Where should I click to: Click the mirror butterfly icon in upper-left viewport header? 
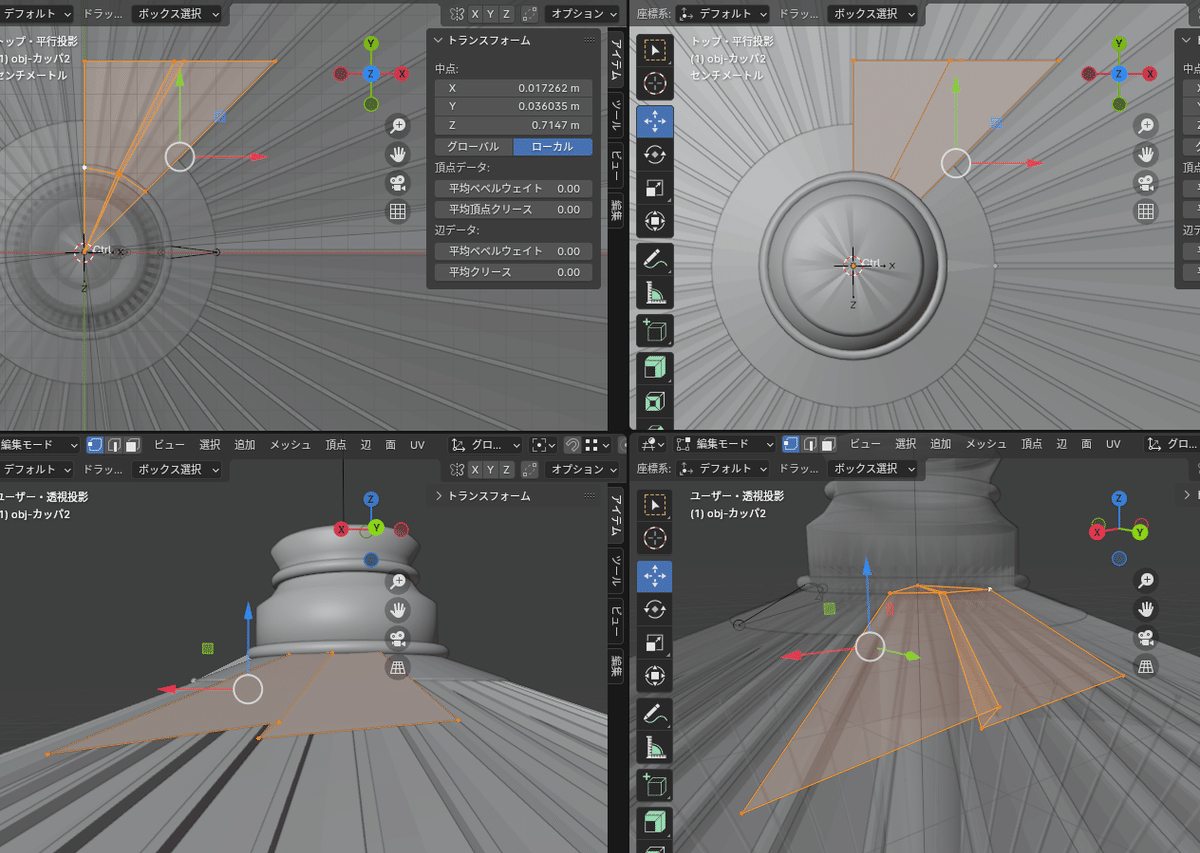pos(457,14)
